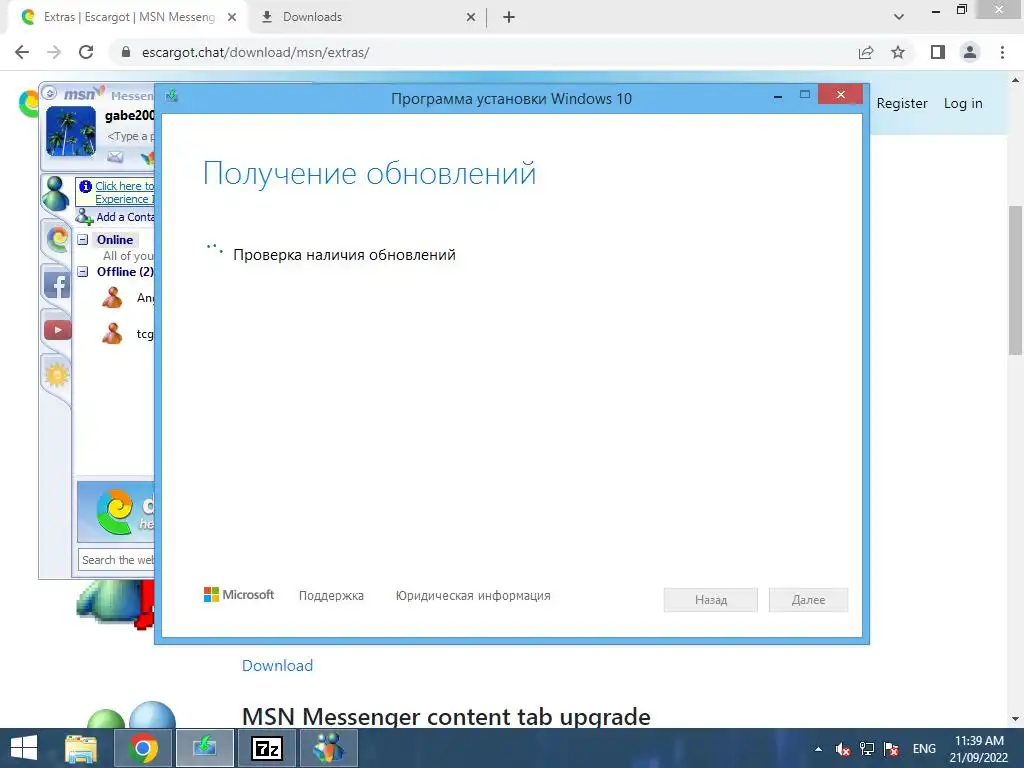Click the Click here to link in MSN
This screenshot has height=768, width=1024.
pos(124,186)
